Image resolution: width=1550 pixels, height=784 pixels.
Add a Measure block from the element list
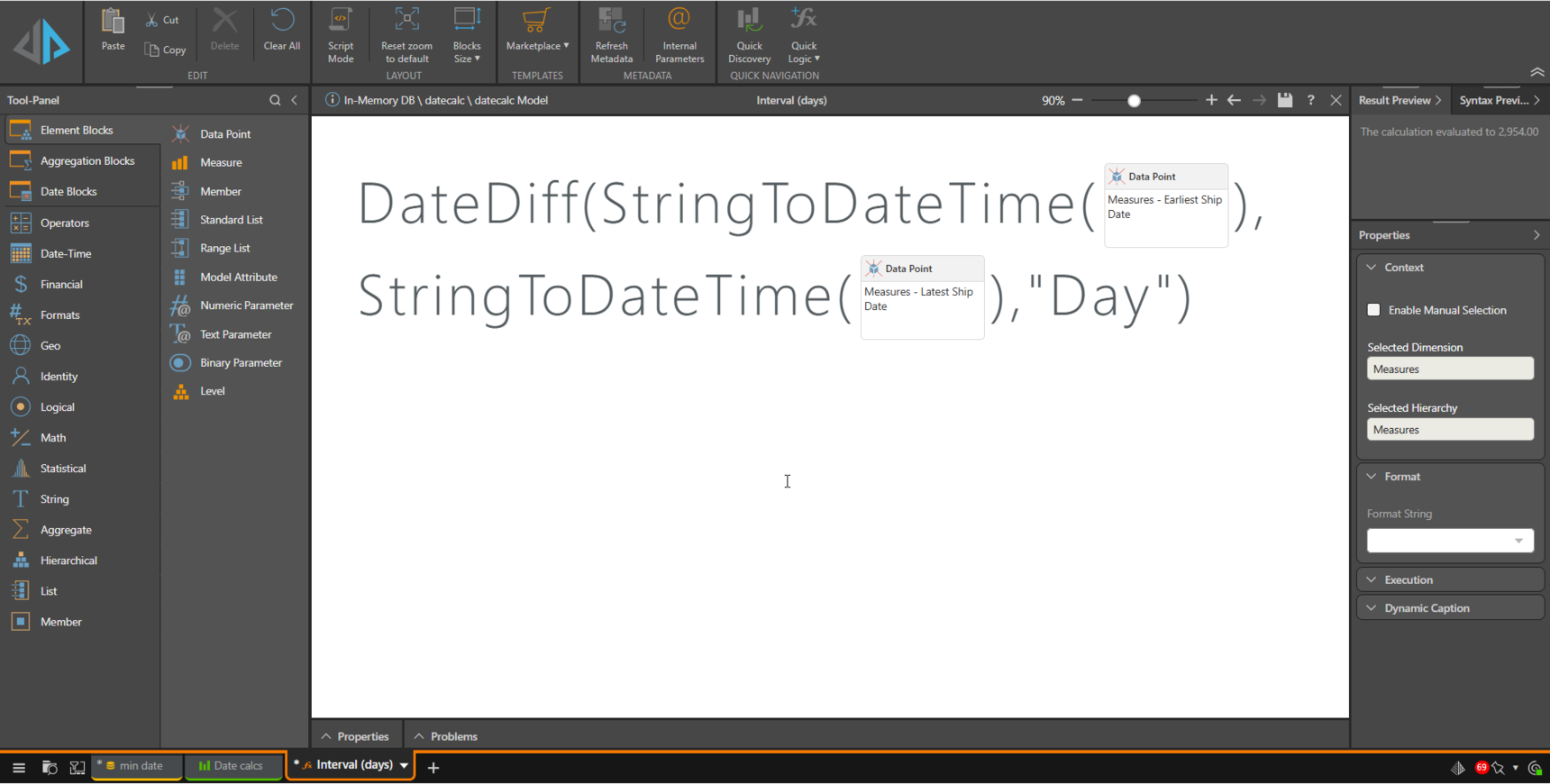pos(221,163)
